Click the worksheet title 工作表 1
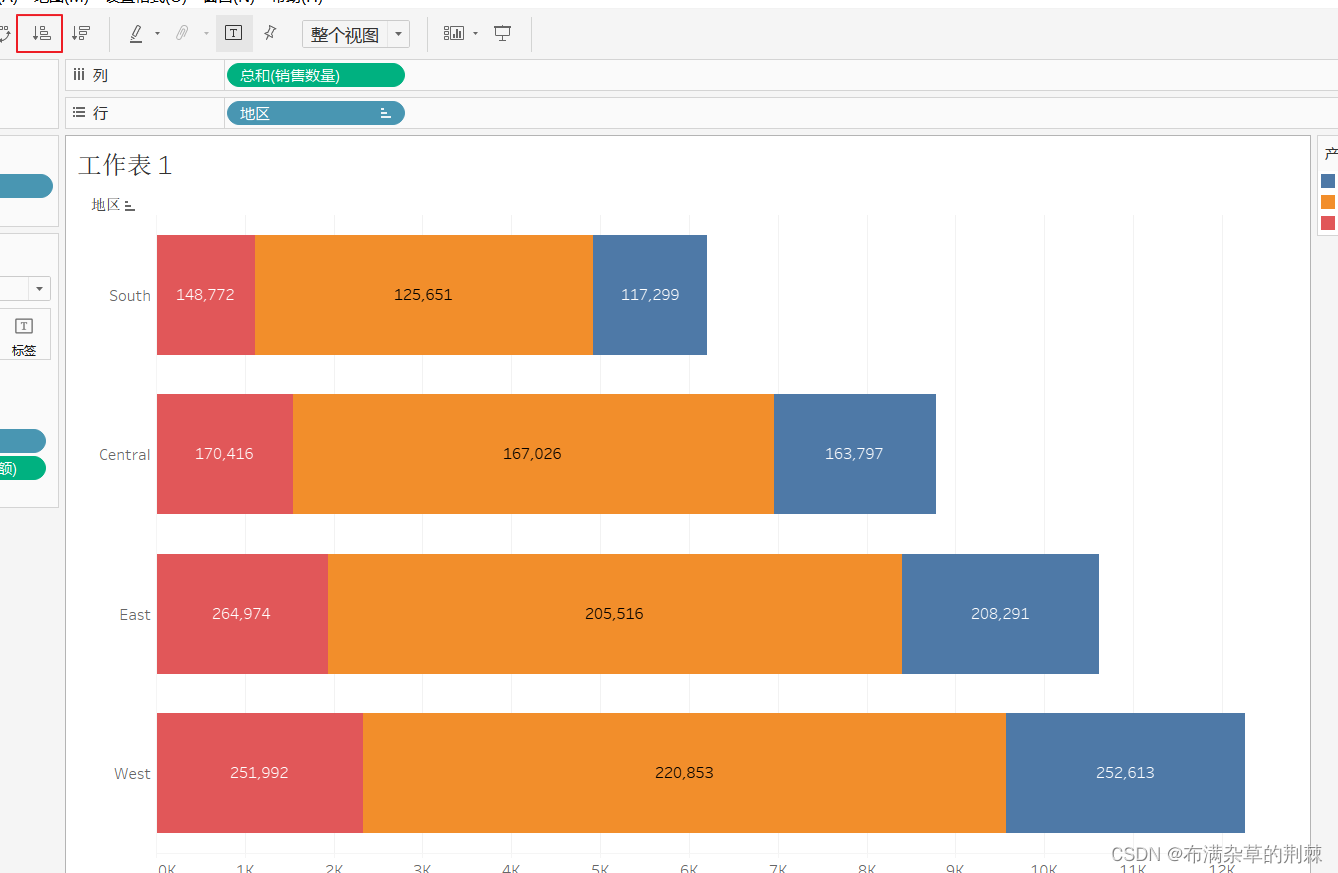This screenshot has height=873, width=1338. click(125, 165)
